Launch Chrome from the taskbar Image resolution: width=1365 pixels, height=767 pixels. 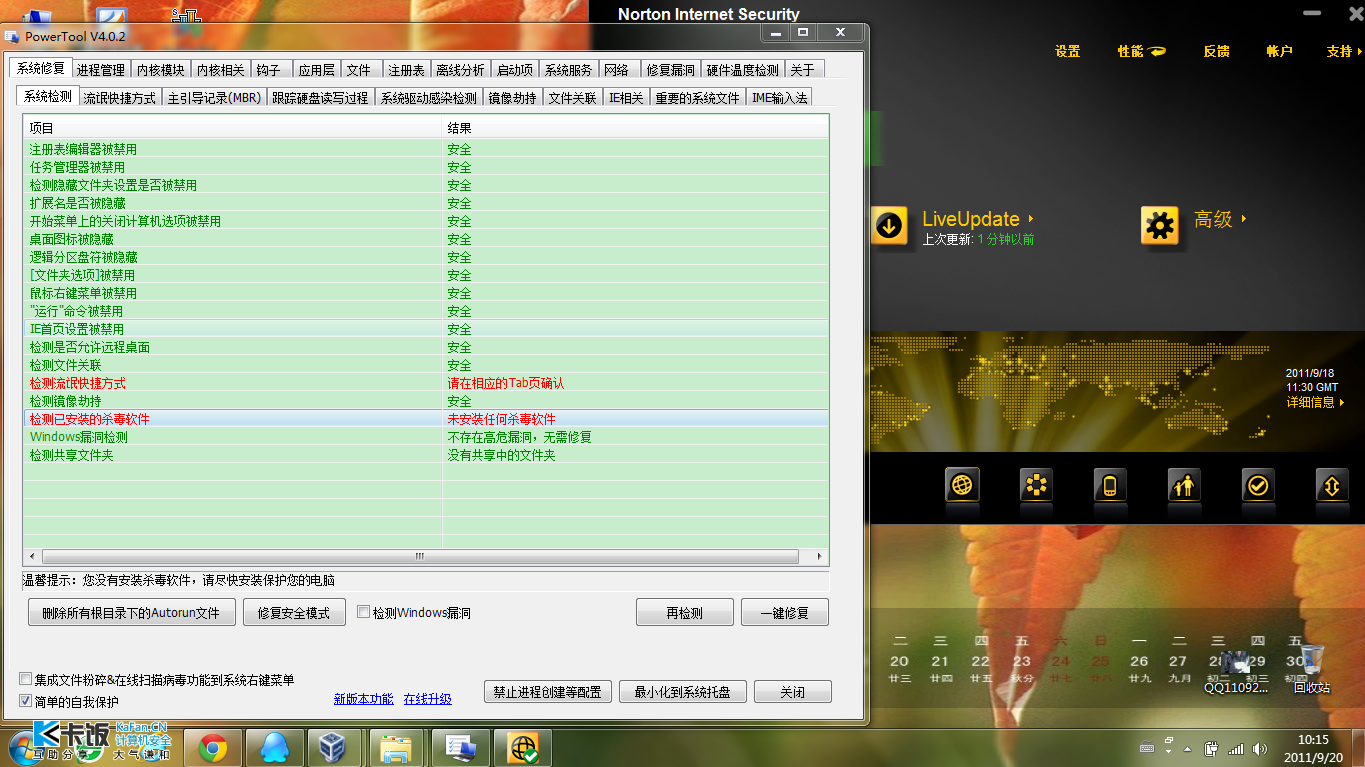pos(213,747)
